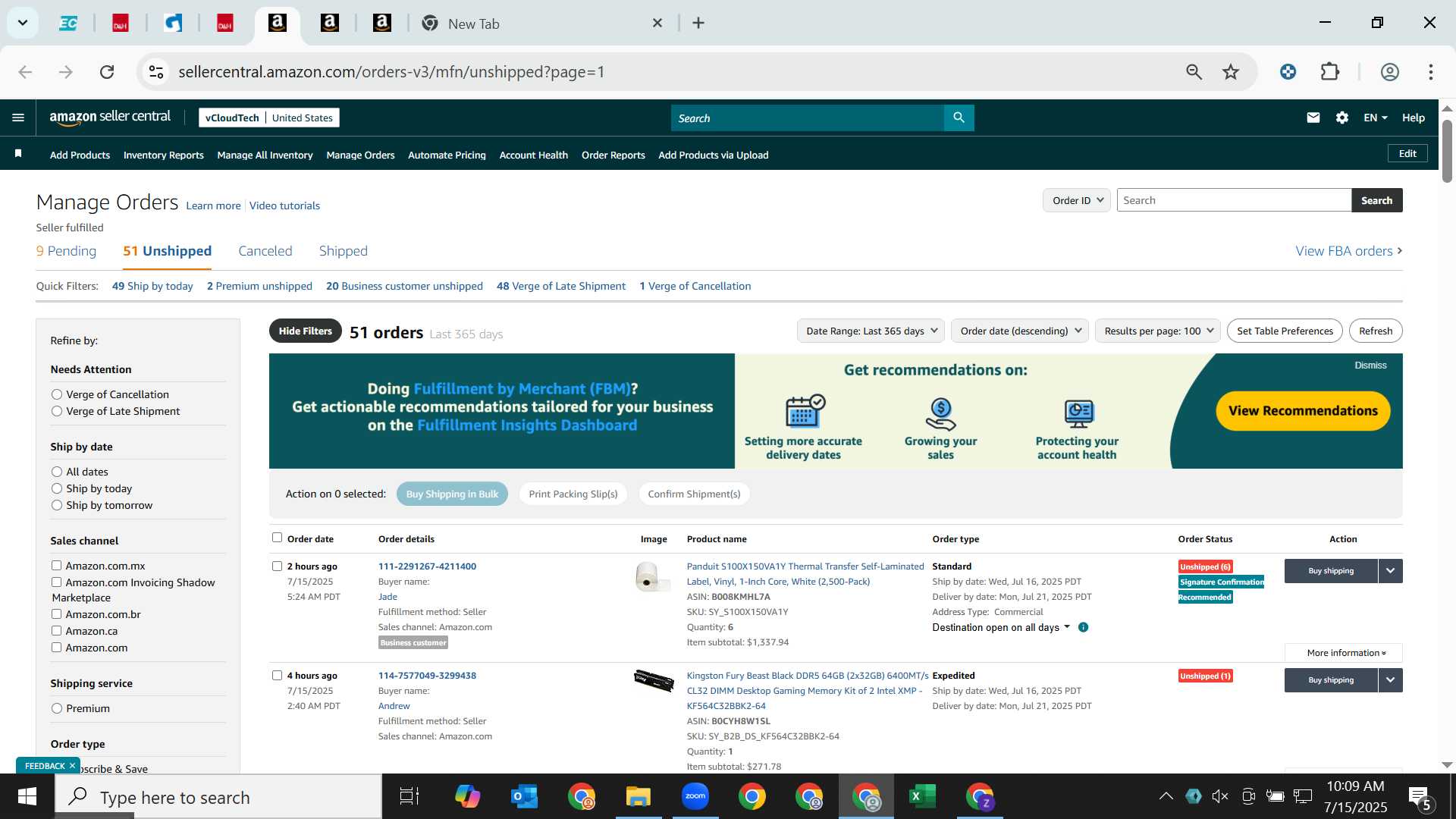Viewport: 1456px width, 819px height.
Task: Bookmark this page with the star icon
Action: pos(1231,72)
